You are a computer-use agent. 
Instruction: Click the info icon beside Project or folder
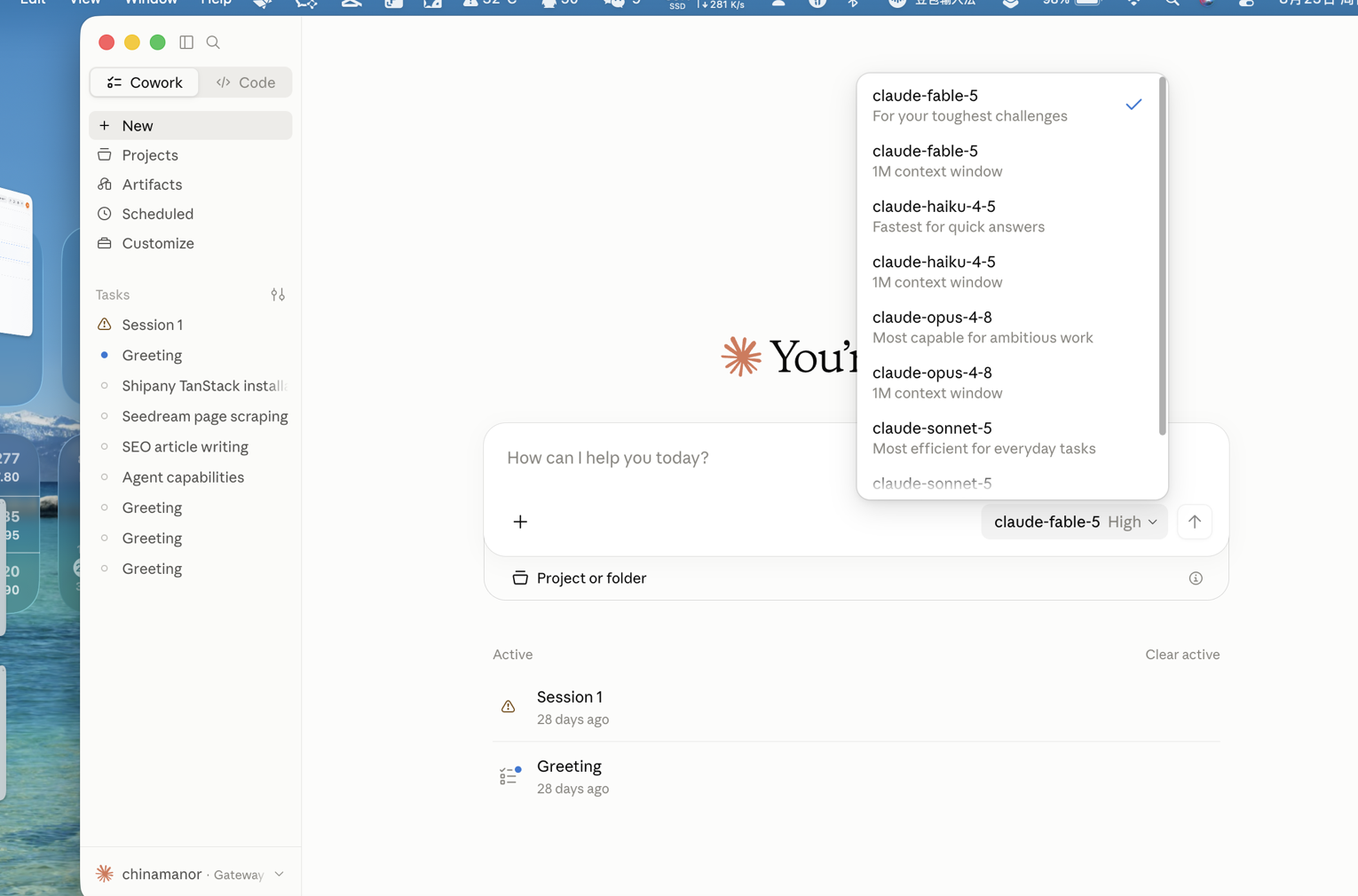tap(1196, 578)
